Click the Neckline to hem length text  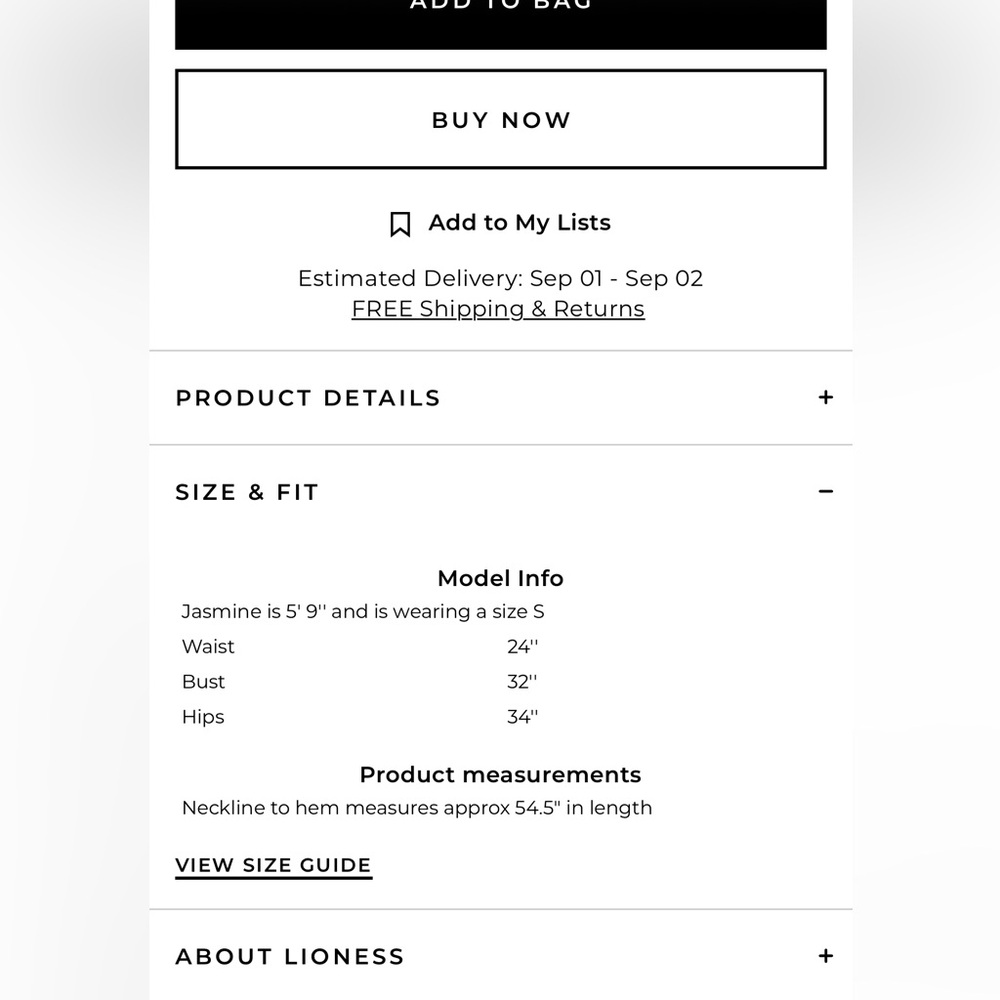point(417,808)
